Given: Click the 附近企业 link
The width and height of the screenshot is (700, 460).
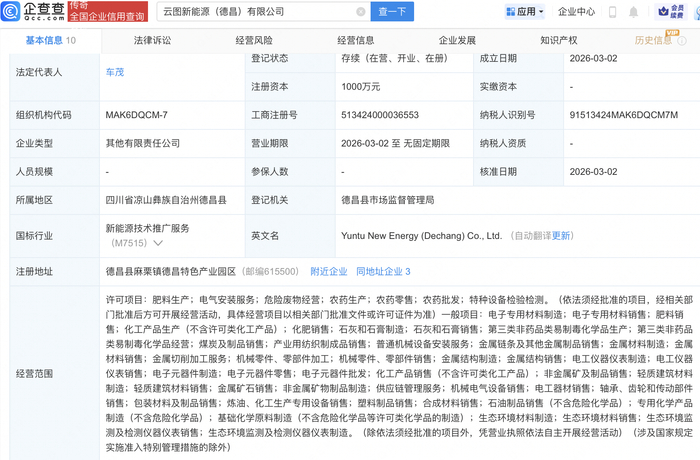Looking at the screenshot, I should (329, 272).
